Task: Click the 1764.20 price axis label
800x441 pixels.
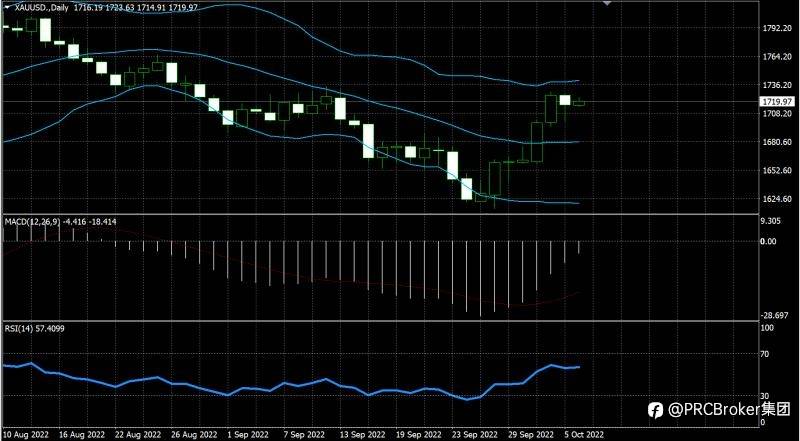Action: [x=776, y=57]
